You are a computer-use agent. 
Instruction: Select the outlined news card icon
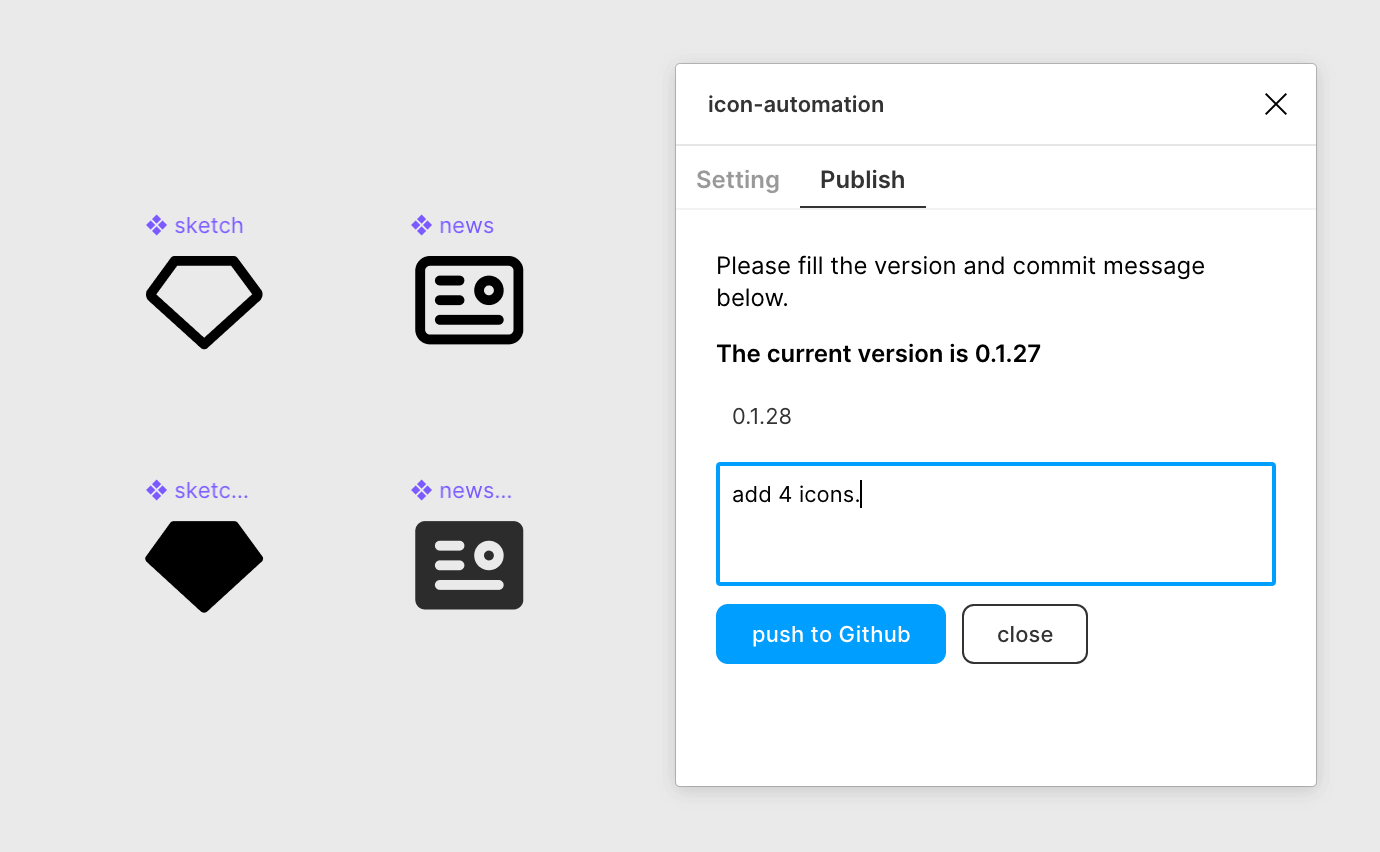(x=469, y=300)
